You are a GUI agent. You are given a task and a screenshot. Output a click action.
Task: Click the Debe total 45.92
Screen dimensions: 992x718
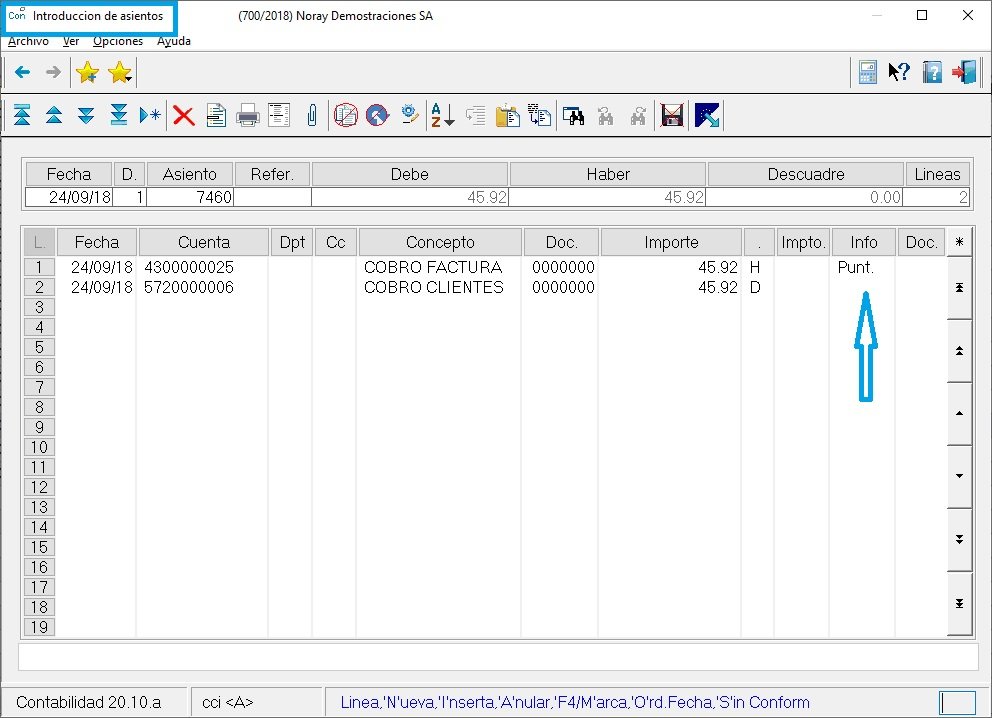(410, 197)
